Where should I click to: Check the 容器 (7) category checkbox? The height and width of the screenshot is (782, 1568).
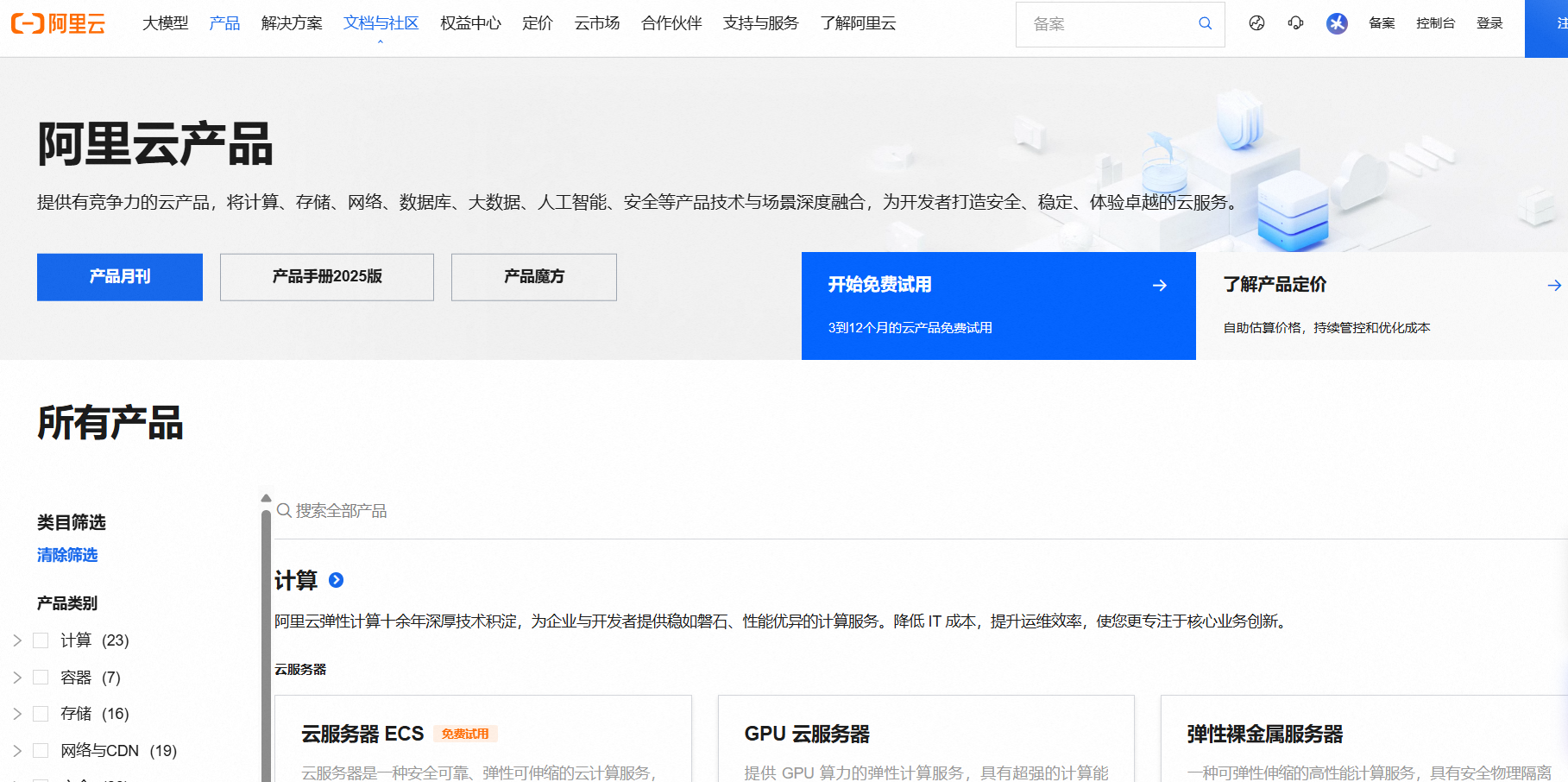(41, 678)
